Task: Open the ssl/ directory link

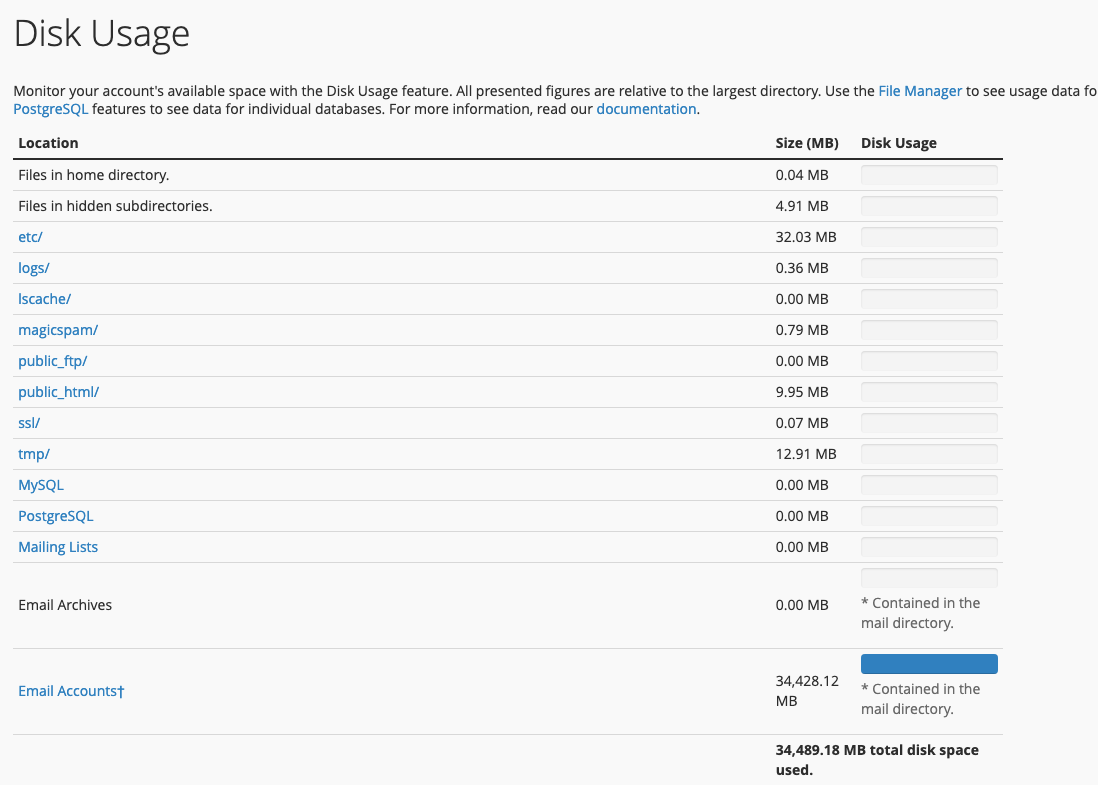Action: tap(29, 423)
